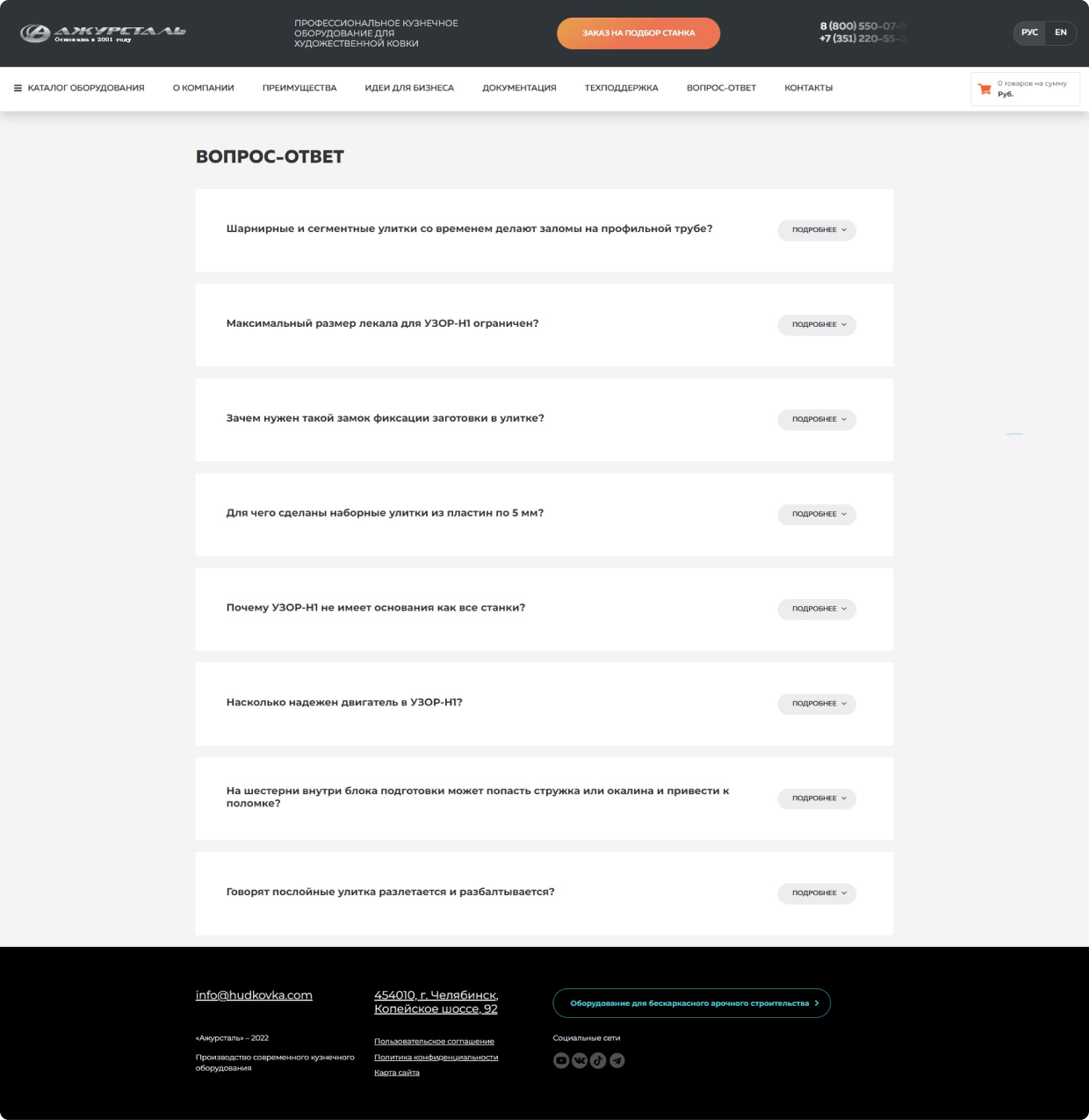This screenshot has width=1089, height=1120.
Task: Click the info@hudkovka.com email link
Action: tap(254, 995)
